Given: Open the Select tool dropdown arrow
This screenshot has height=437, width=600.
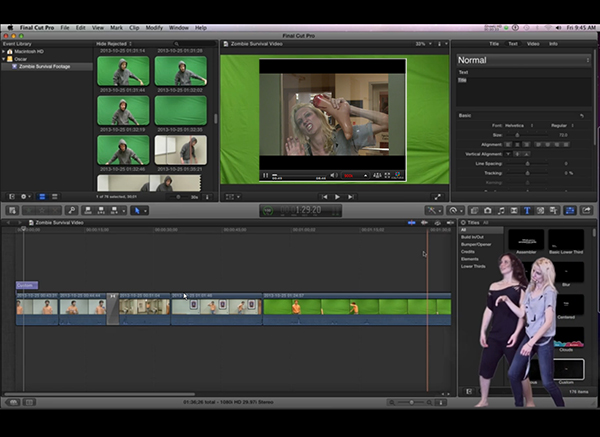Looking at the screenshot, I should [x=145, y=211].
